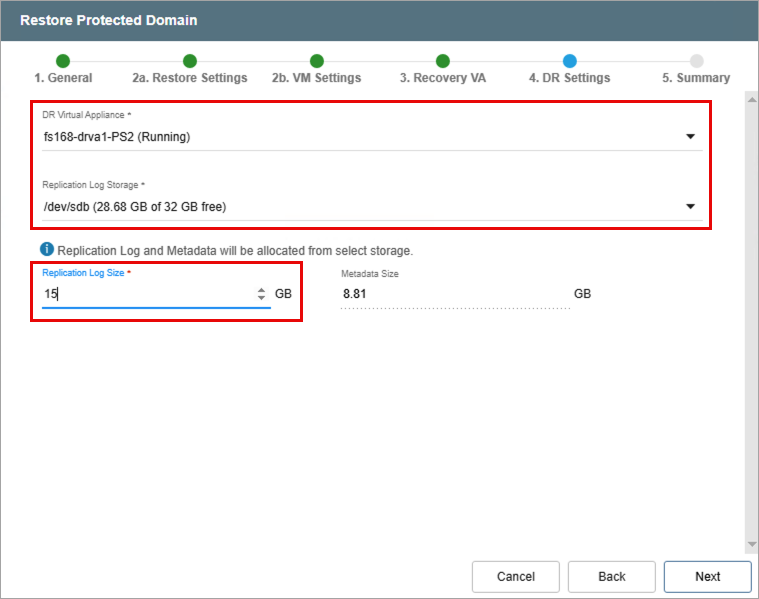Viewport: 759px width, 599px height.
Task: Click the Restore Settings step circle
Action: [x=190, y=61]
